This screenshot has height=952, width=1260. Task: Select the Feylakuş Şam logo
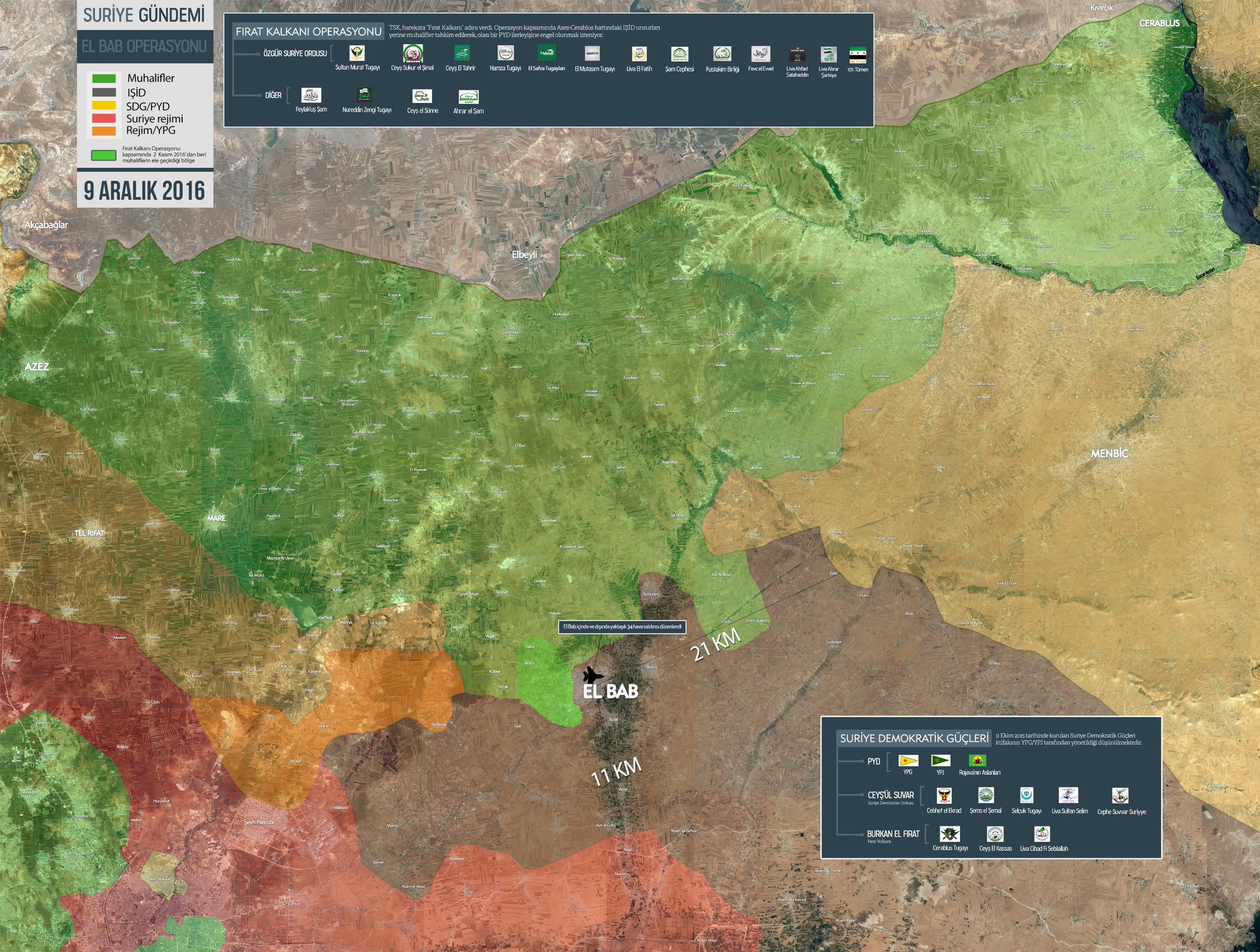click(x=311, y=95)
